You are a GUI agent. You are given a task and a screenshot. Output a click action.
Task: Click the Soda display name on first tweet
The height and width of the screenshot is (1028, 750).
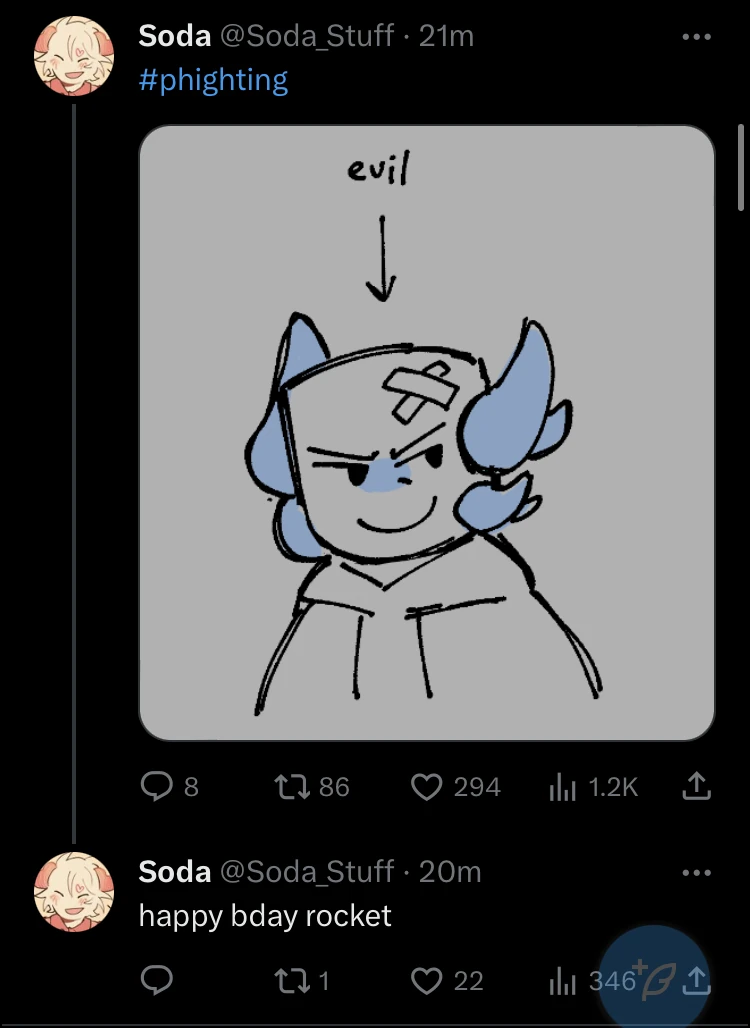[174, 36]
